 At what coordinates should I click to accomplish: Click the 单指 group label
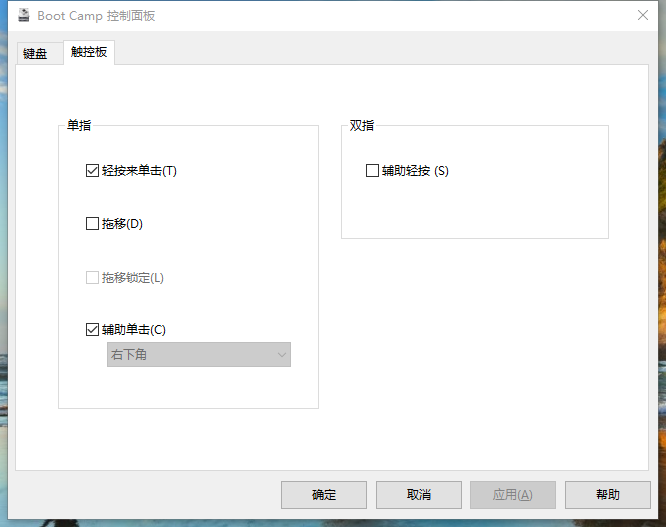tap(79, 125)
